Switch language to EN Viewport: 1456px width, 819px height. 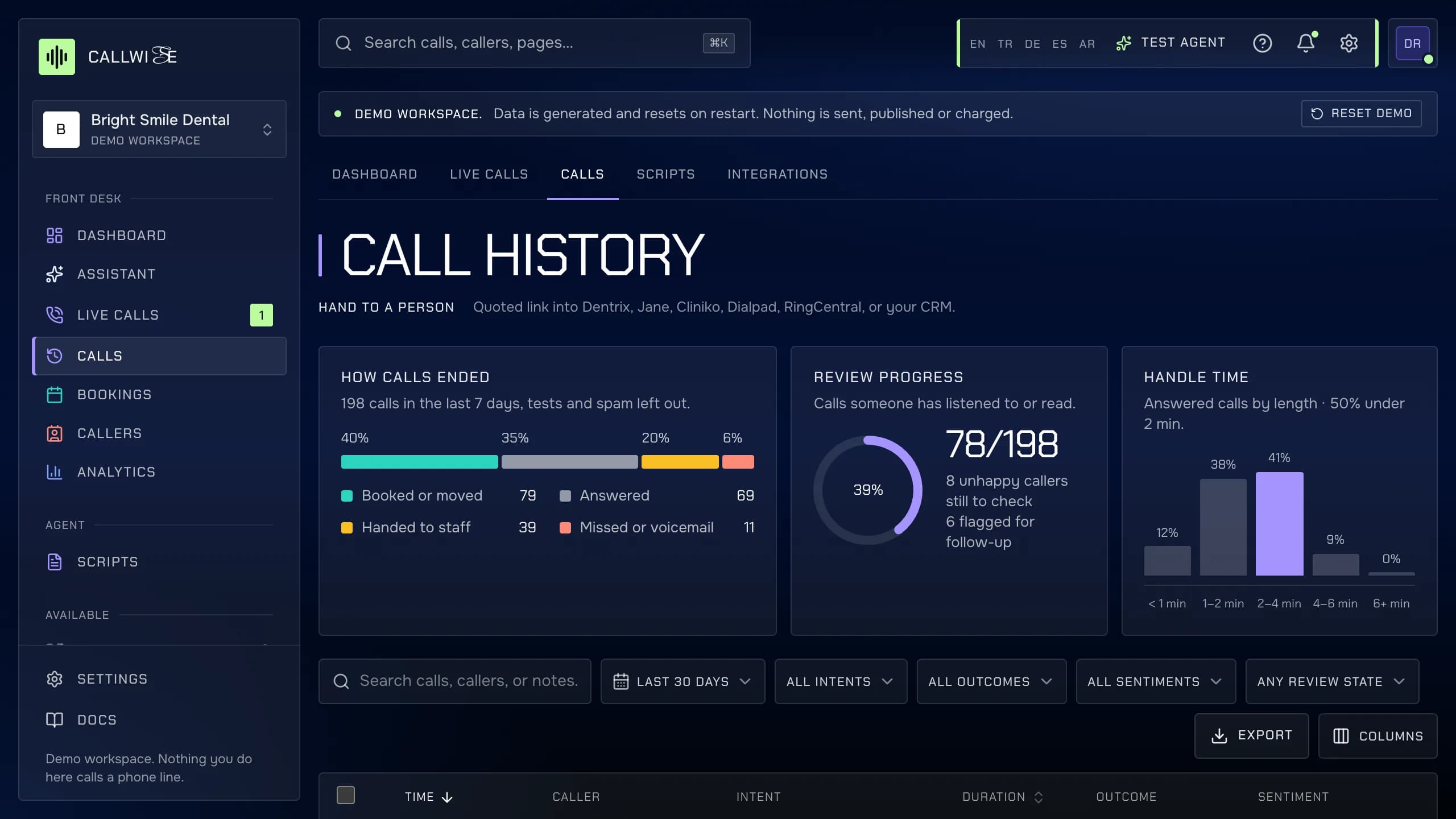(x=978, y=44)
